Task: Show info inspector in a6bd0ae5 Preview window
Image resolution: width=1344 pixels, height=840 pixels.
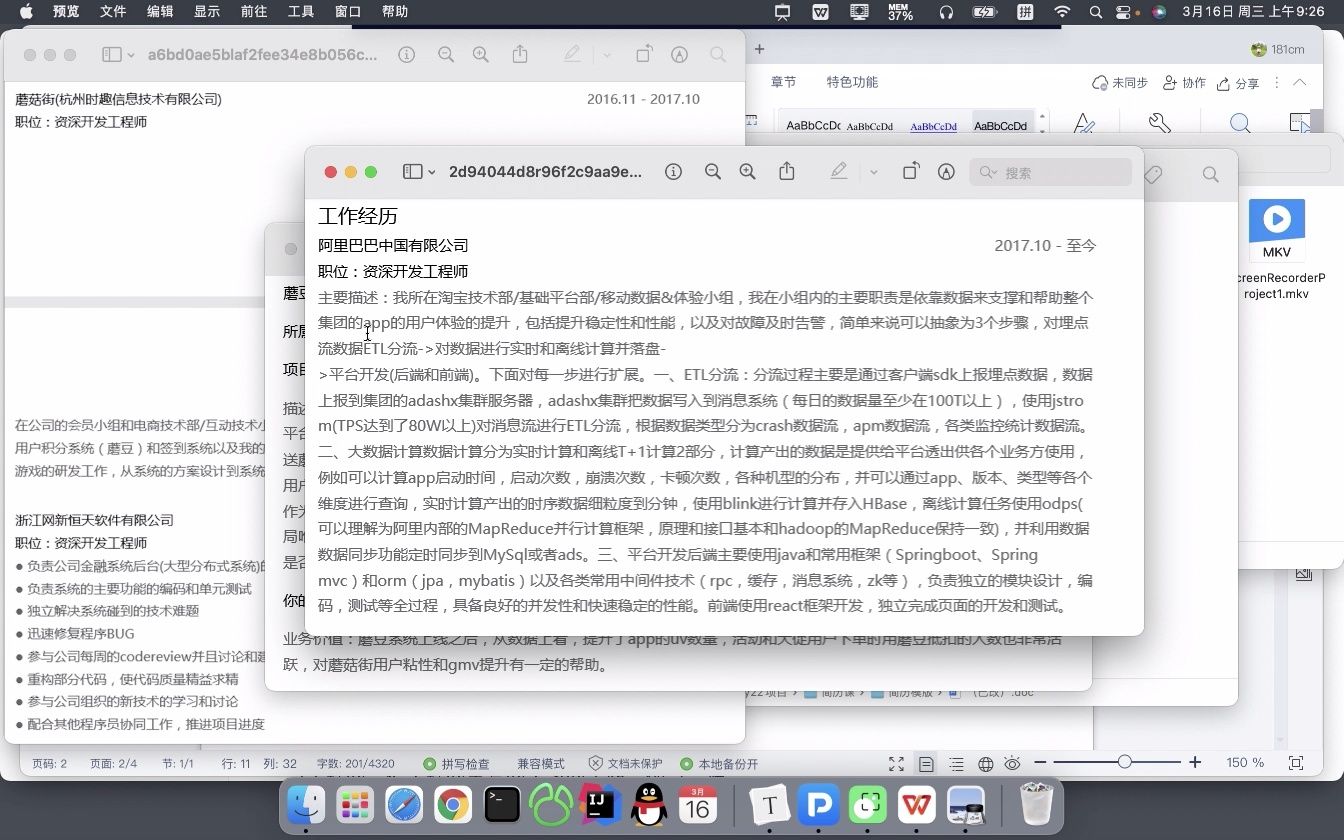Action: click(x=406, y=55)
